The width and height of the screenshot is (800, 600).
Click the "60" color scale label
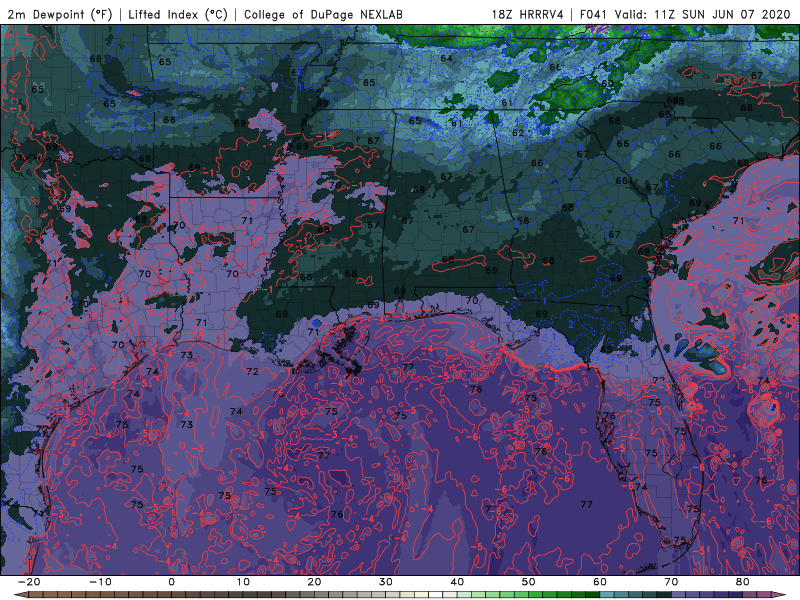coord(600,582)
